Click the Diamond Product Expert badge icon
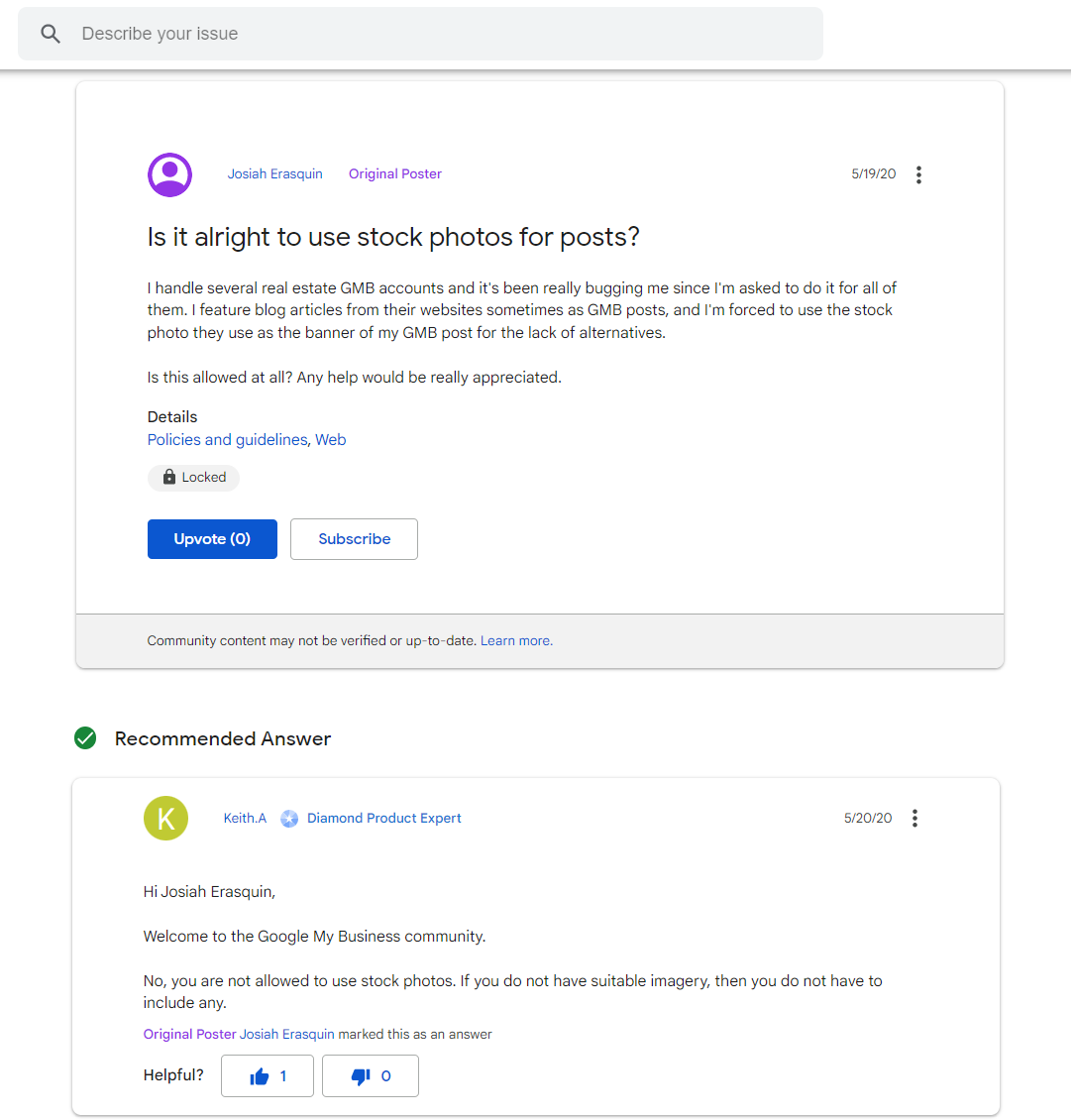The height and width of the screenshot is (1120, 1075). point(289,818)
